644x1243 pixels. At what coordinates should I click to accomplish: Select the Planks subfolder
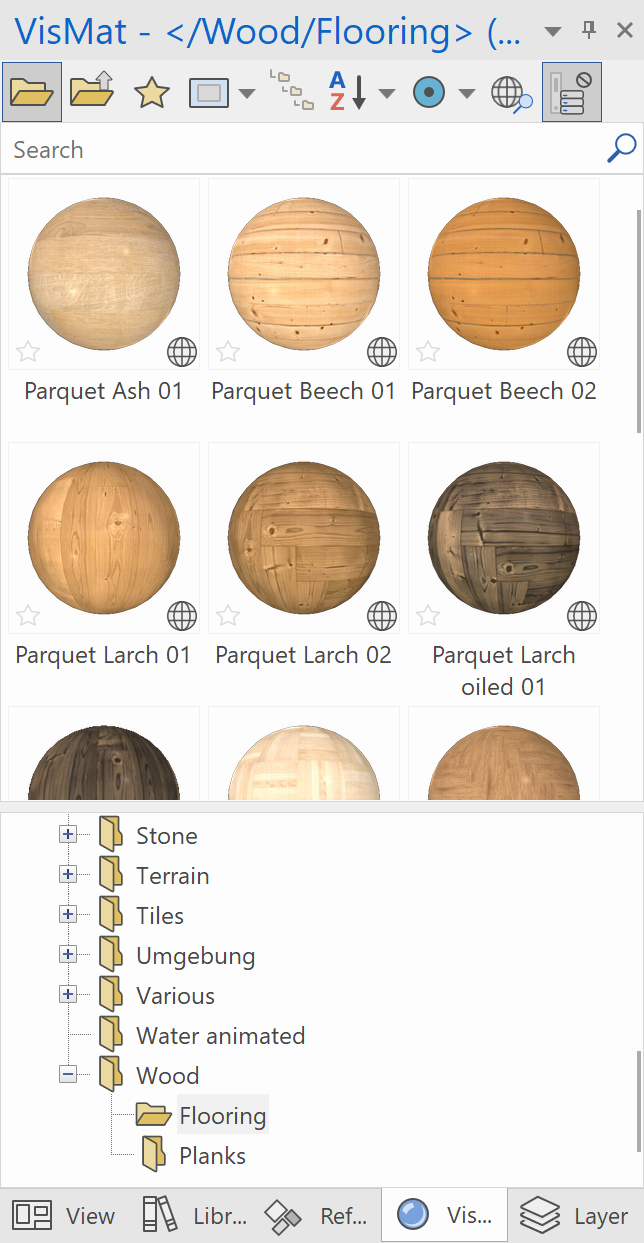pyautogui.click(x=211, y=1156)
